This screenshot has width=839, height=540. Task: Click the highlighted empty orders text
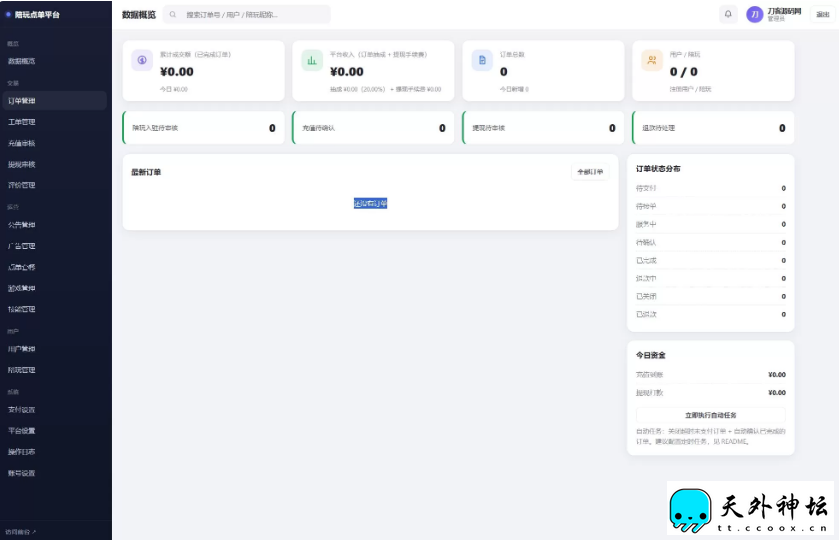click(x=370, y=203)
